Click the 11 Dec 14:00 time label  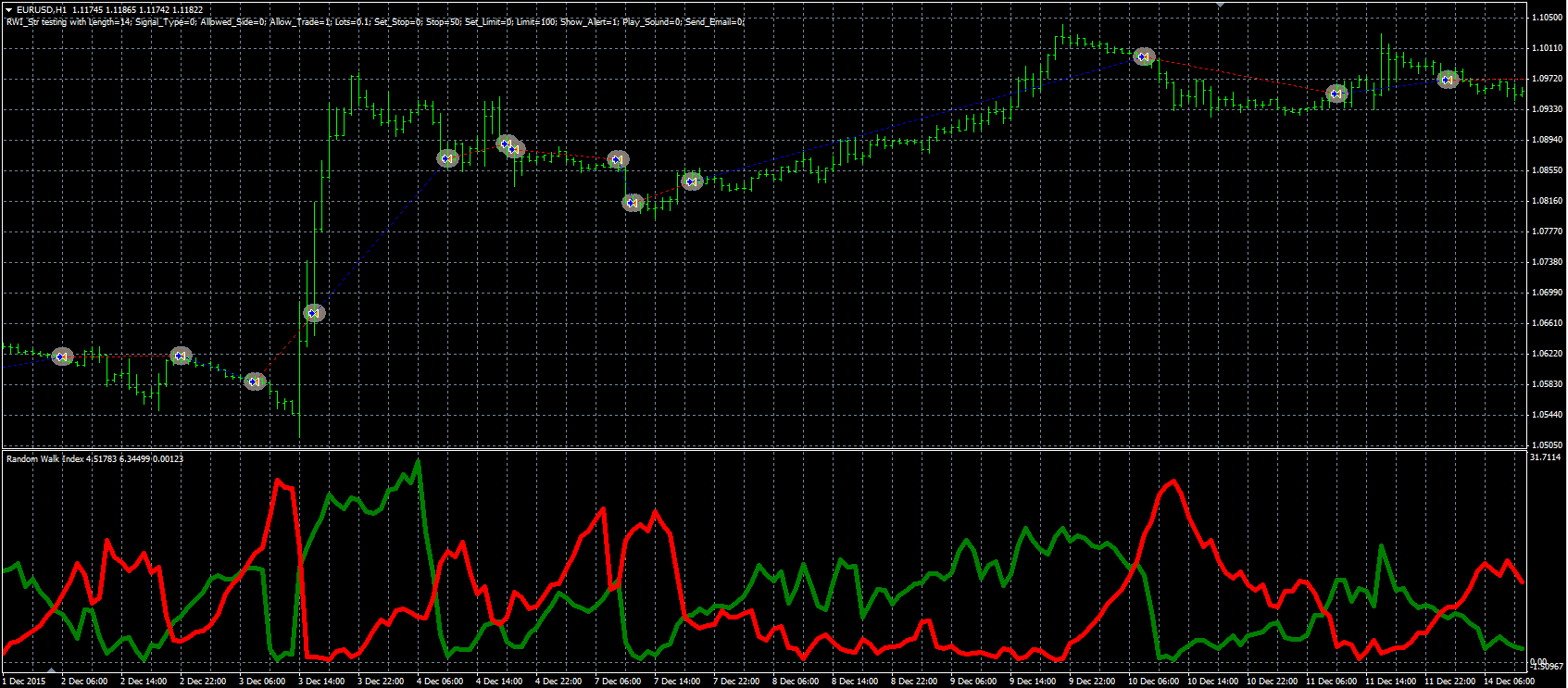[1390, 682]
